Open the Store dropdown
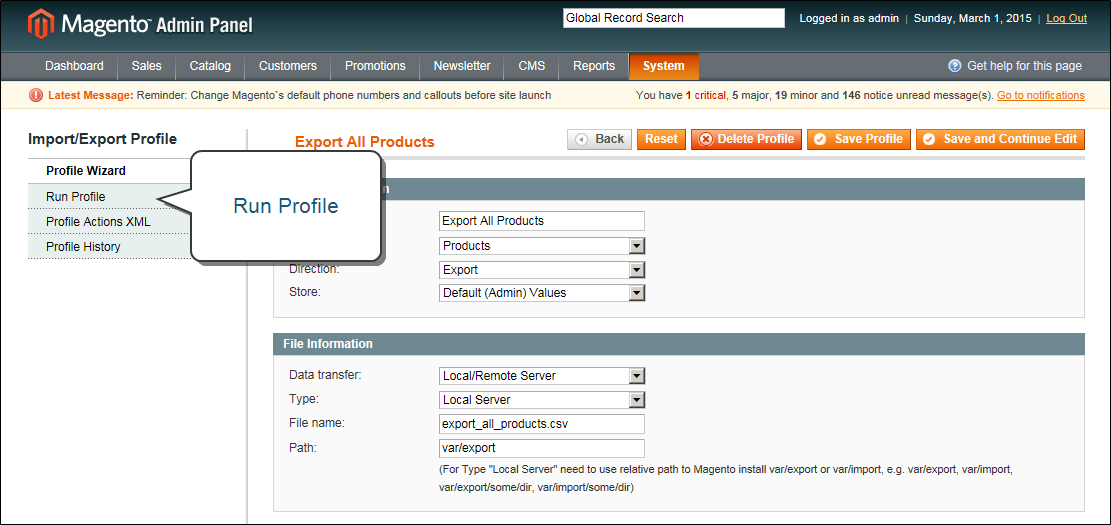This screenshot has height=525, width=1111. click(x=542, y=293)
